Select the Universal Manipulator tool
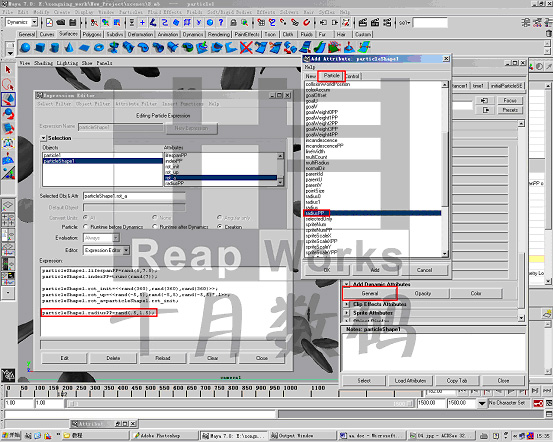The height and width of the screenshot is (442, 553). pos(8,144)
